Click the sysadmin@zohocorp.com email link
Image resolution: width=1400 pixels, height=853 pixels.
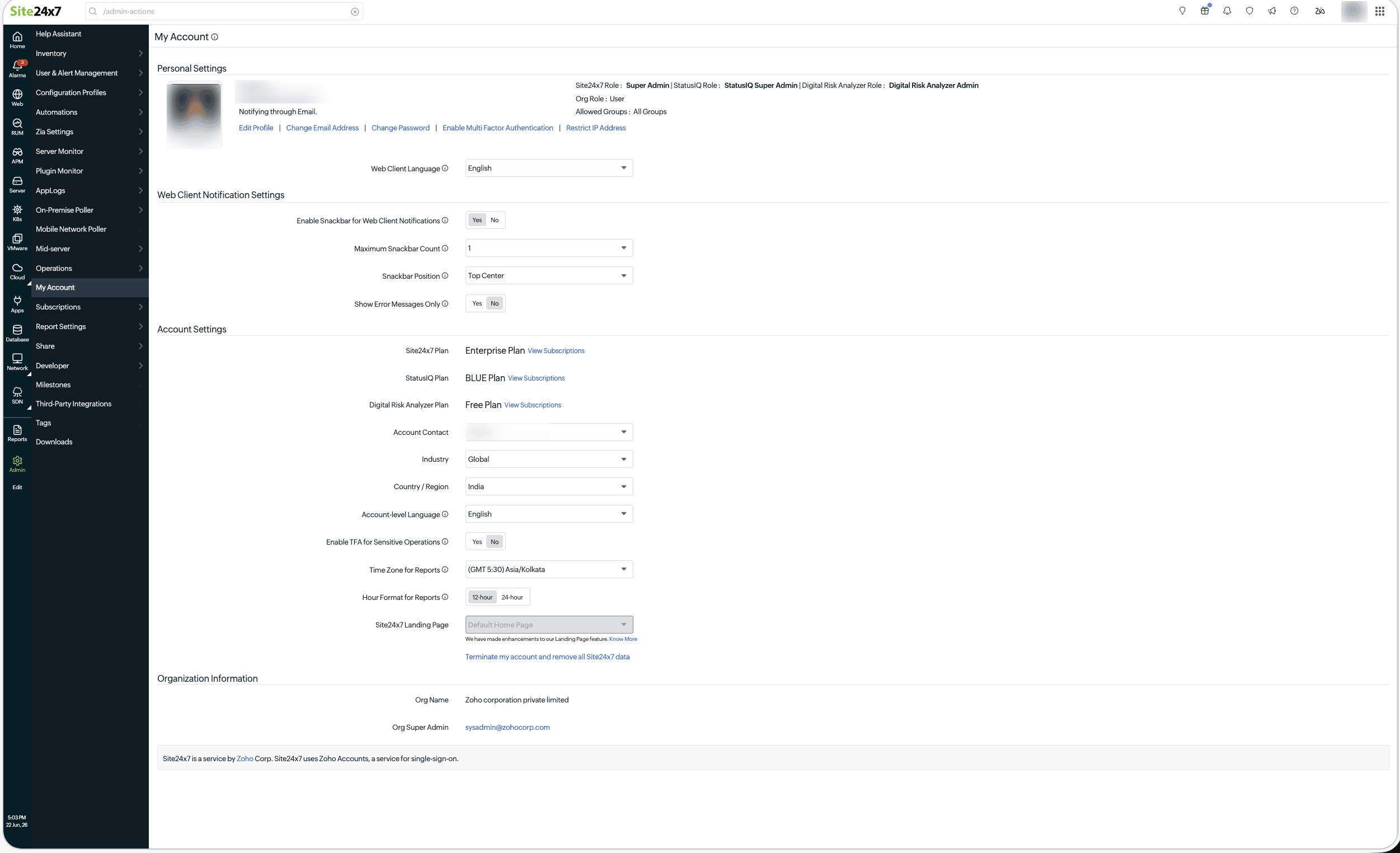click(508, 728)
